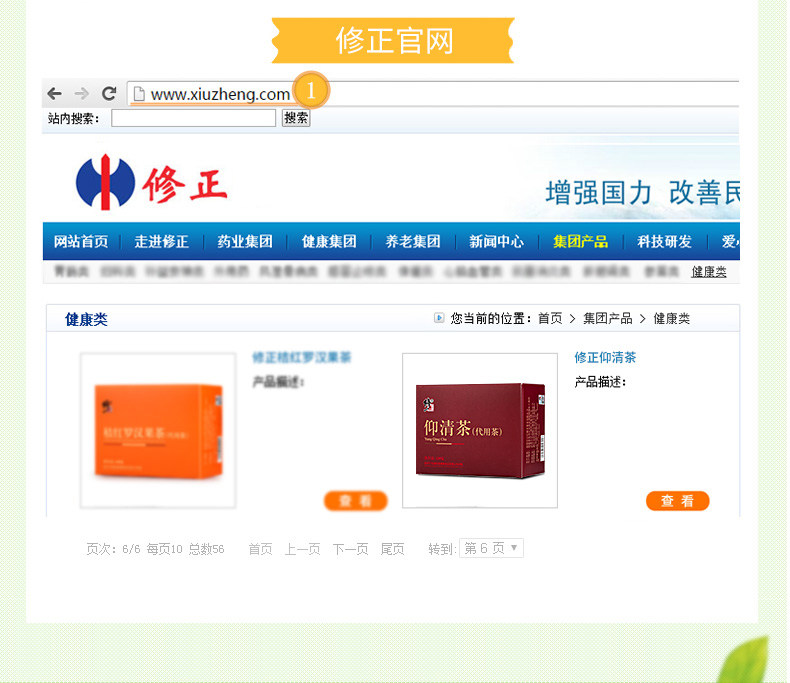Click the 搜索 button
790x683 pixels.
[x=296, y=118]
